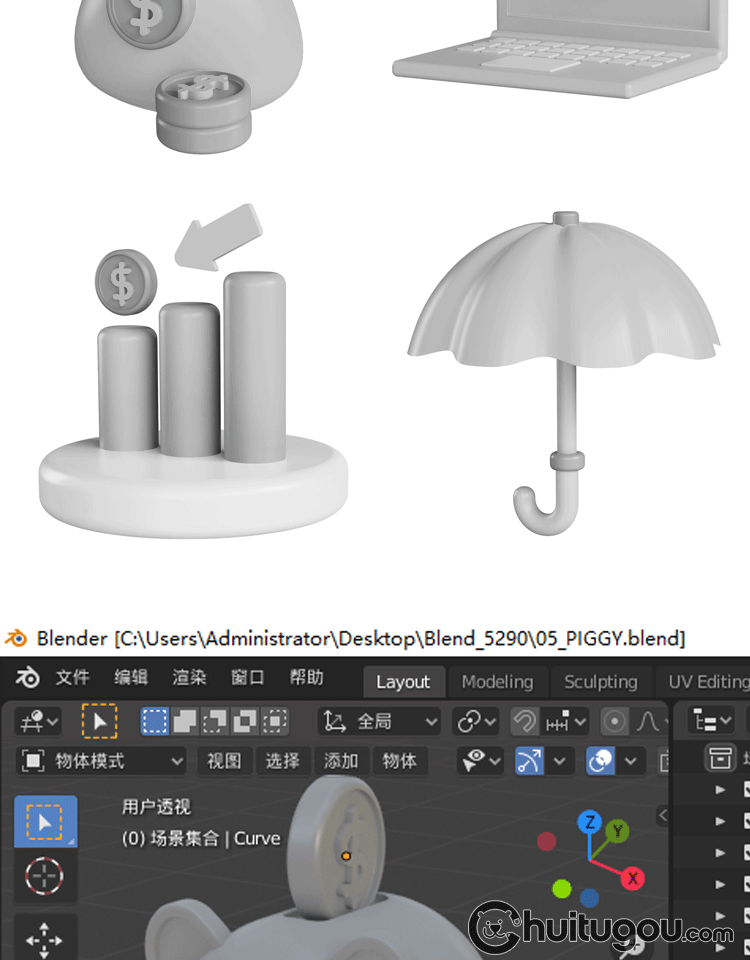Click the scene collection icon in outliner
750x960 pixels.
[720, 758]
